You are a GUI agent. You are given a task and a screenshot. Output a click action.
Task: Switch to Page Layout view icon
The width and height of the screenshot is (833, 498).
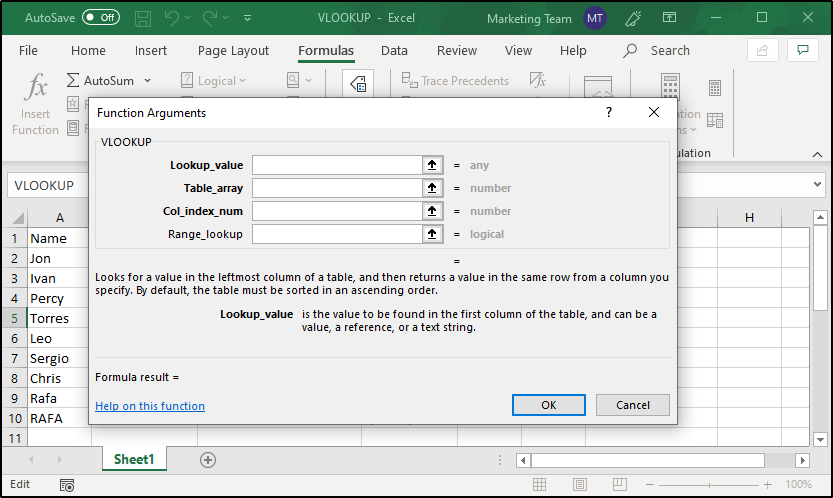[x=580, y=485]
